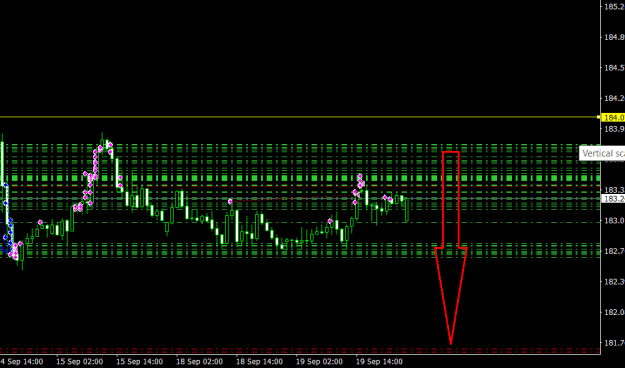Image resolution: width=625 pixels, height=368 pixels.
Task: Click the 185.2 price scale value
Action: [615, 7]
